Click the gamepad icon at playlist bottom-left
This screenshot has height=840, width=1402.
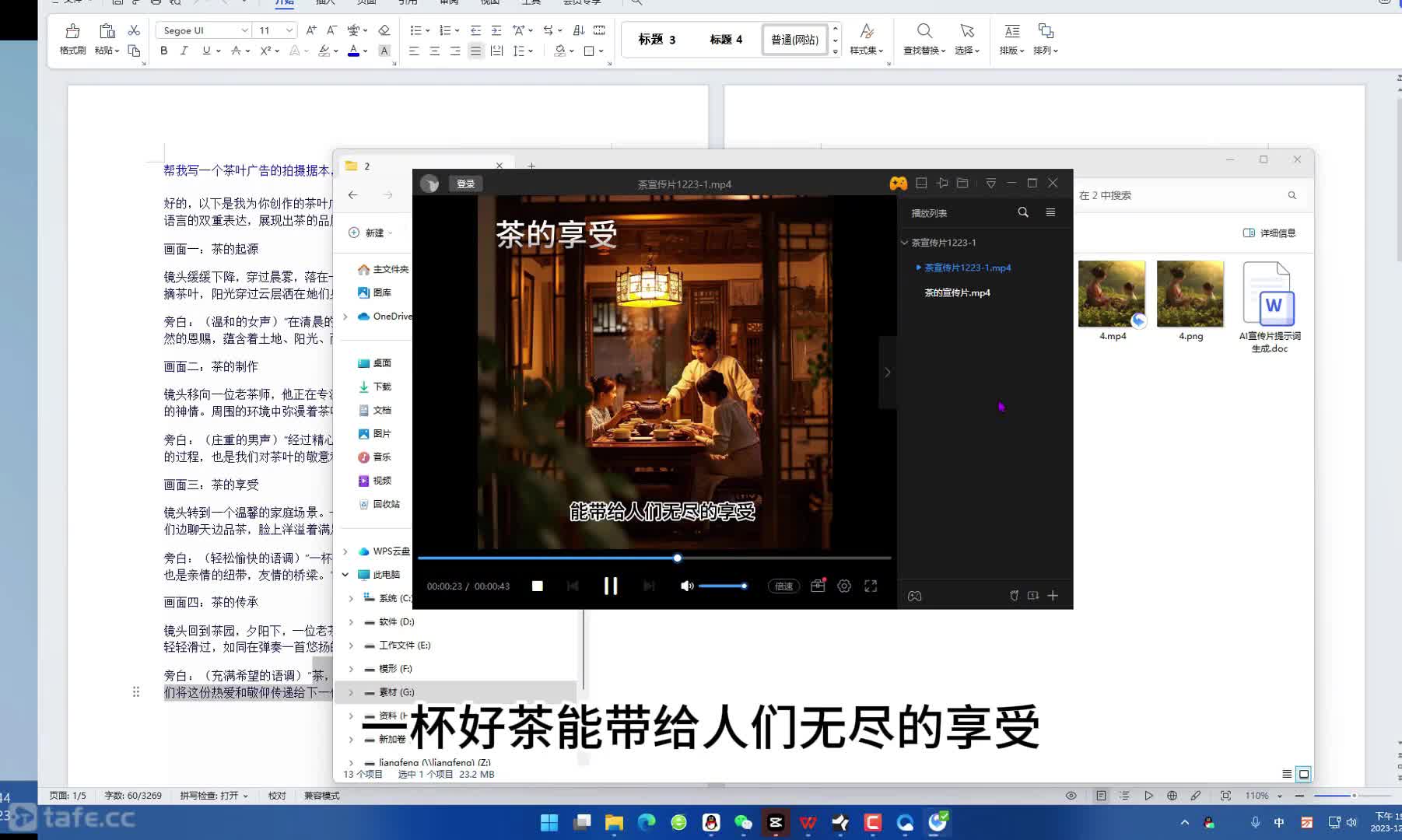(915, 596)
